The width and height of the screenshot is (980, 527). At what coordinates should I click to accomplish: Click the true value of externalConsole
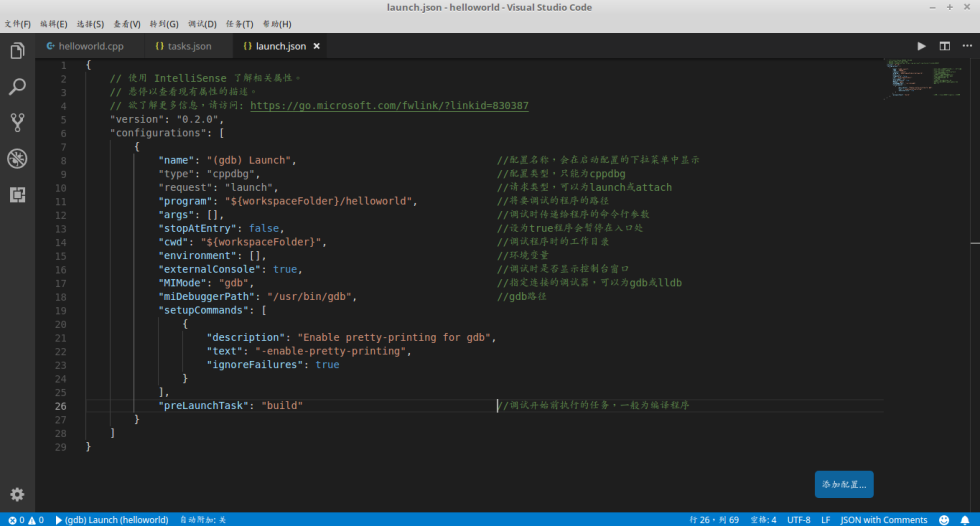click(285, 269)
